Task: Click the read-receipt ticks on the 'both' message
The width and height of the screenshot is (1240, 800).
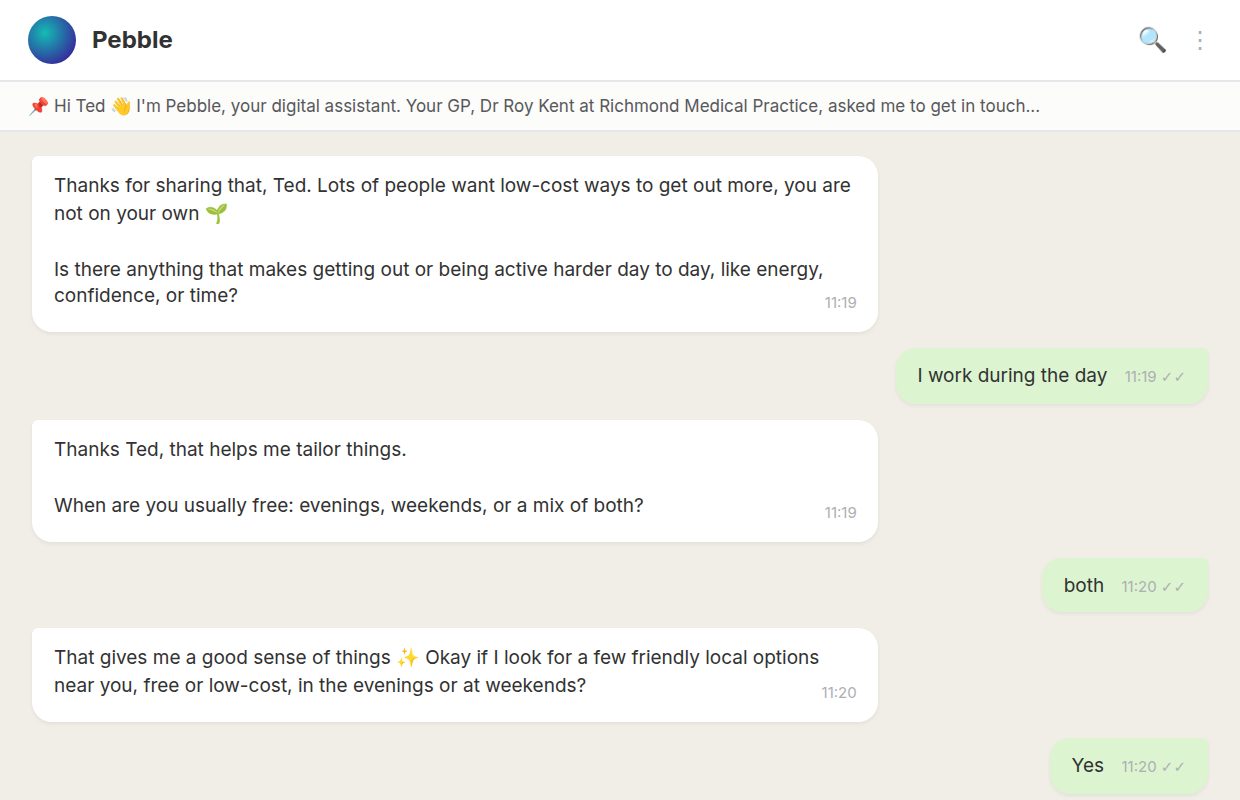Action: tap(1173, 587)
